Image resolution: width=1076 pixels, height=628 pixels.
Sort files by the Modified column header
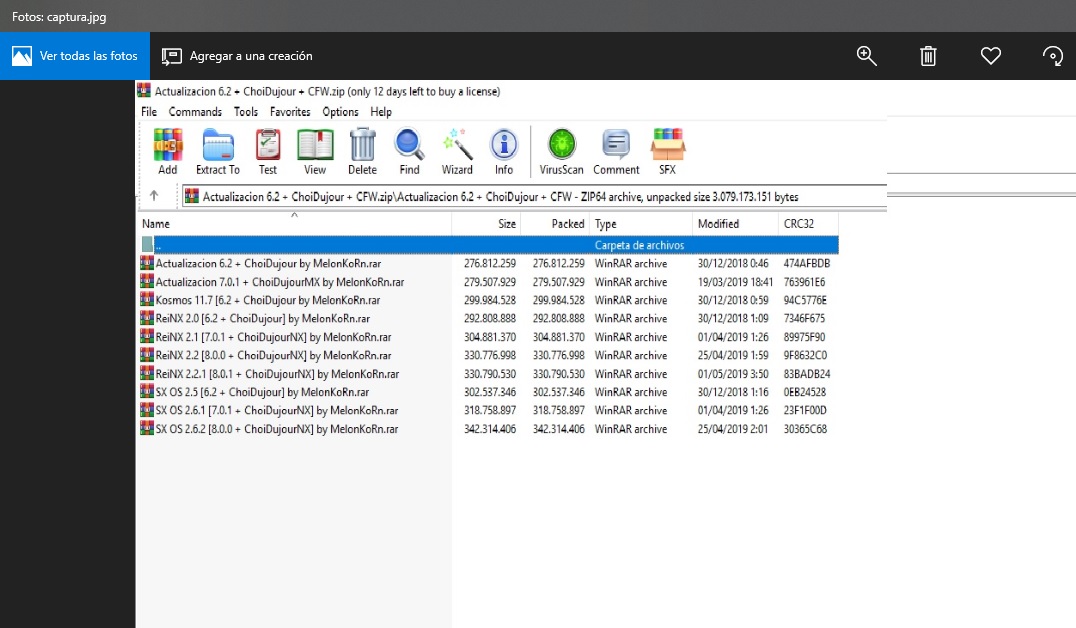click(718, 224)
